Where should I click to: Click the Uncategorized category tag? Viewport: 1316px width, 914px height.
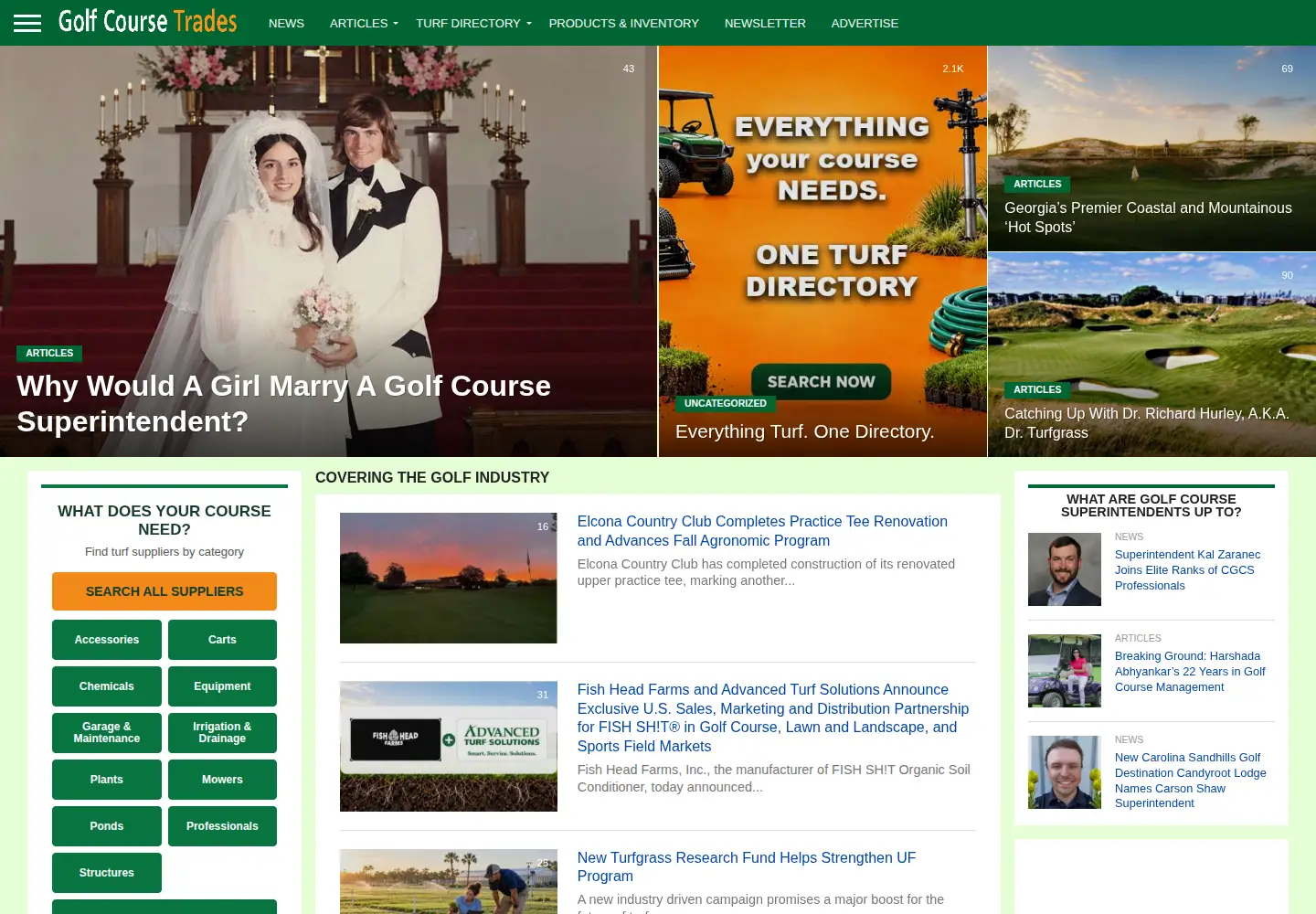(x=726, y=403)
